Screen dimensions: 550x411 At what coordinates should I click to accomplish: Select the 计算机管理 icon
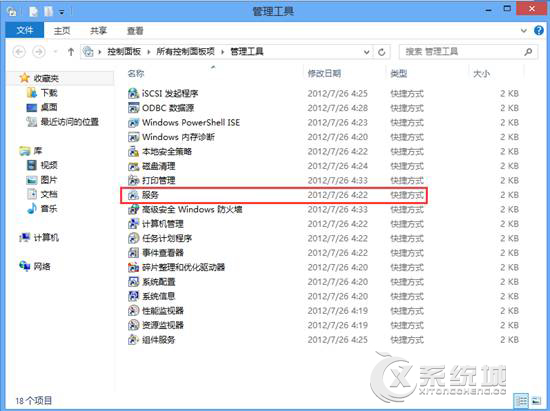coord(134,224)
